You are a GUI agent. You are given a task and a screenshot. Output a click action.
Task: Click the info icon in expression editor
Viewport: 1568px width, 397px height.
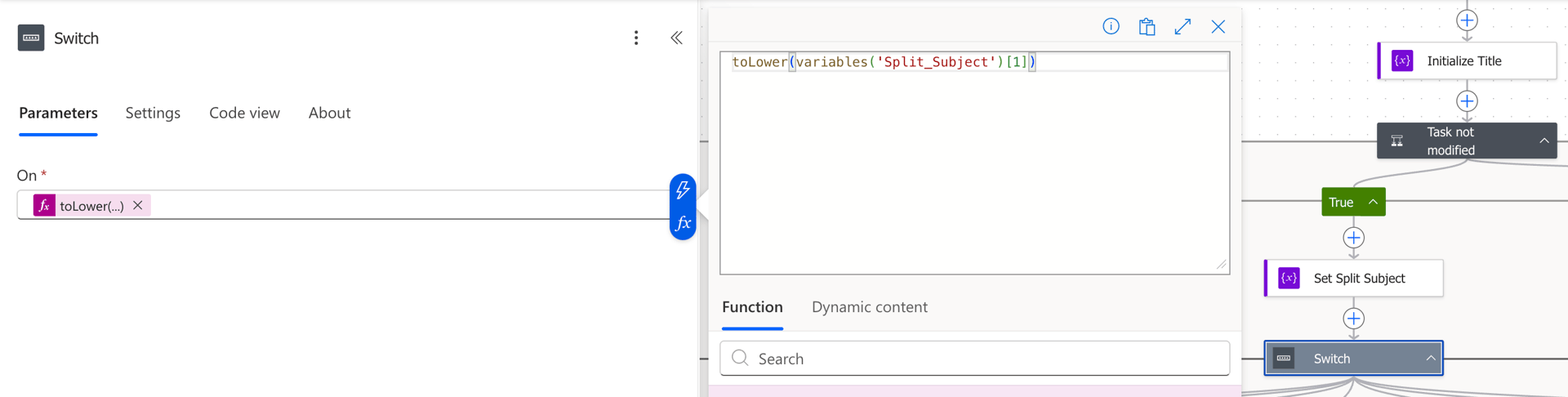point(1111,26)
